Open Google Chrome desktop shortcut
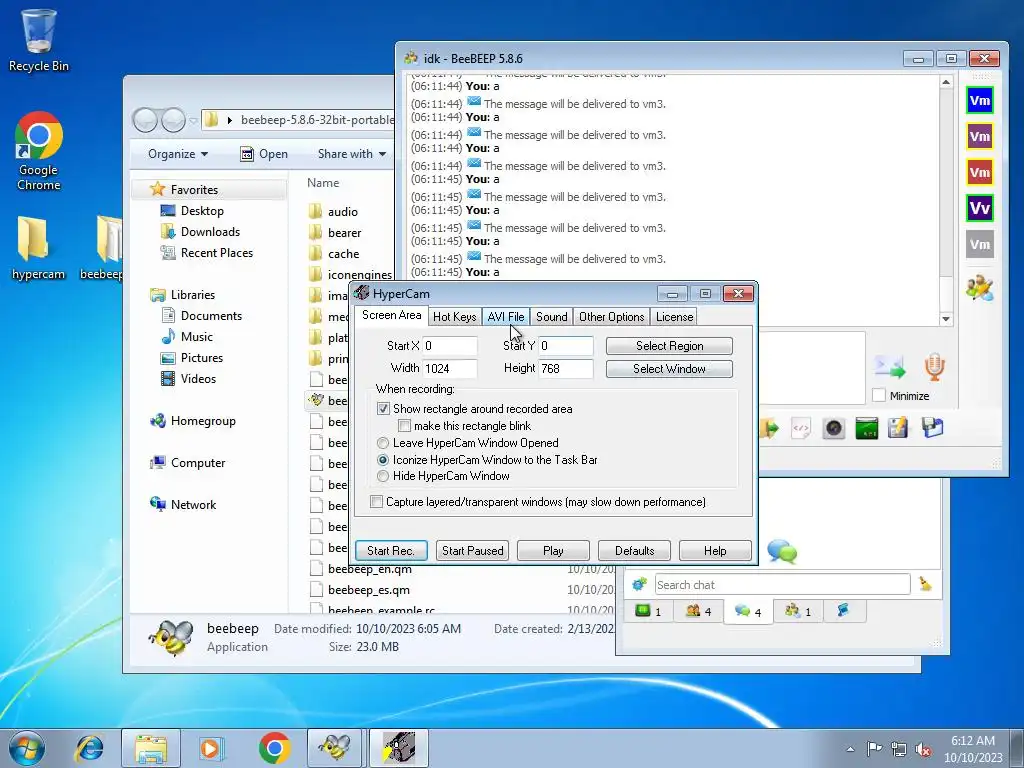Screen dimensions: 1024x768 pos(39,152)
